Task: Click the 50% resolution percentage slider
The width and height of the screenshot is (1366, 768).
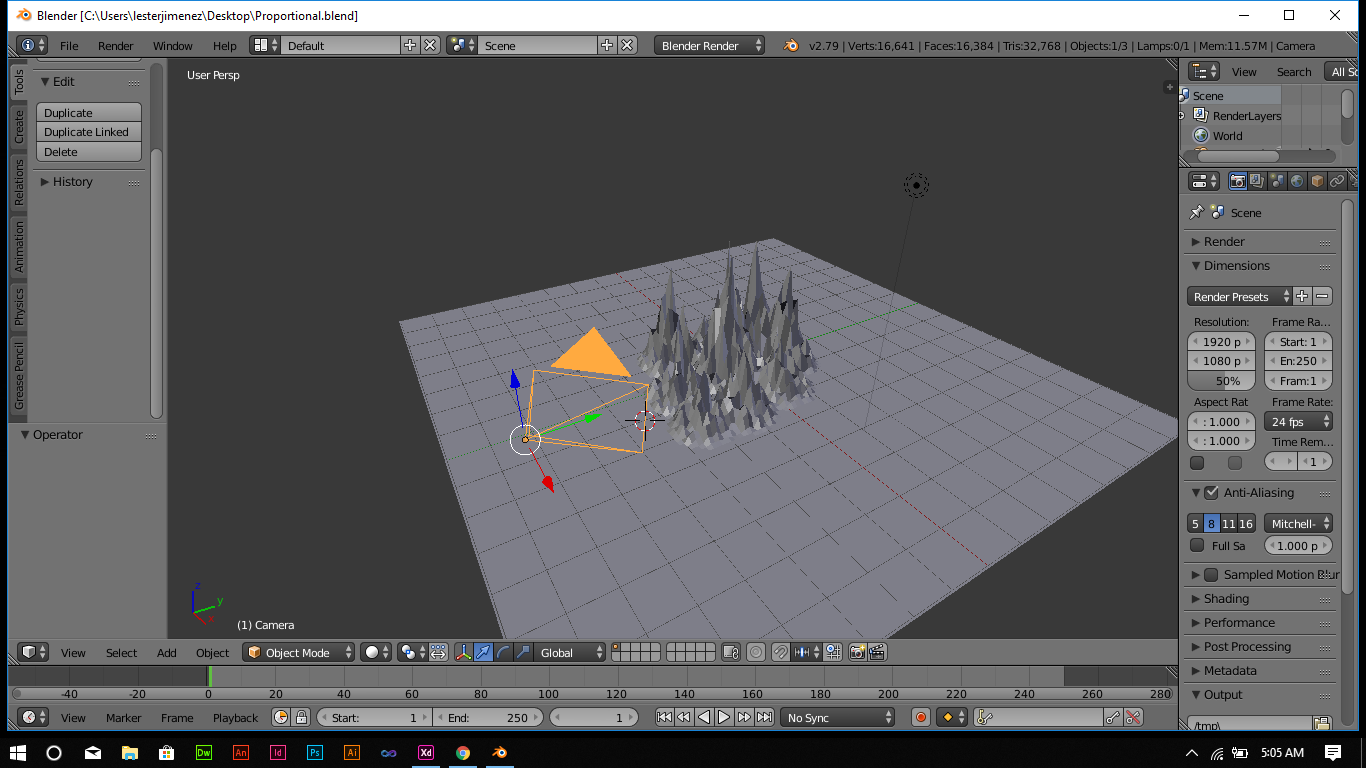Action: coord(1221,381)
